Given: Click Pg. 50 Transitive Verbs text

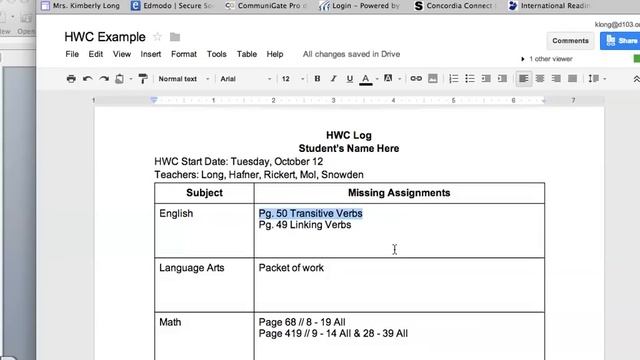Looking at the screenshot, I should coord(310,213).
